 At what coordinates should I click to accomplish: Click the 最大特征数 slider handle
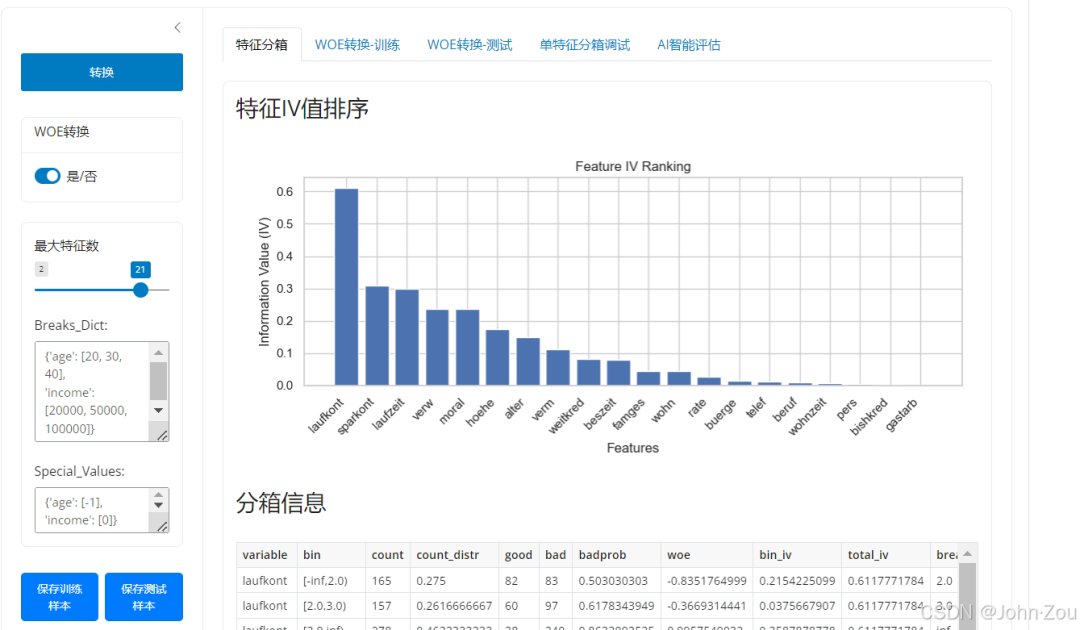coord(141,290)
